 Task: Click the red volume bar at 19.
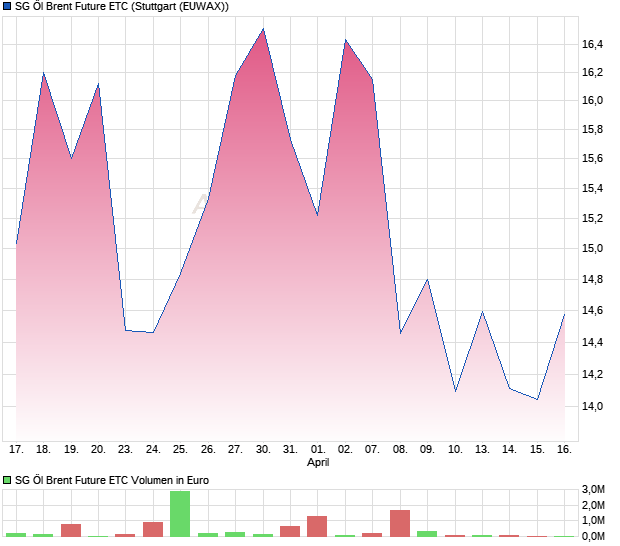click(71, 530)
